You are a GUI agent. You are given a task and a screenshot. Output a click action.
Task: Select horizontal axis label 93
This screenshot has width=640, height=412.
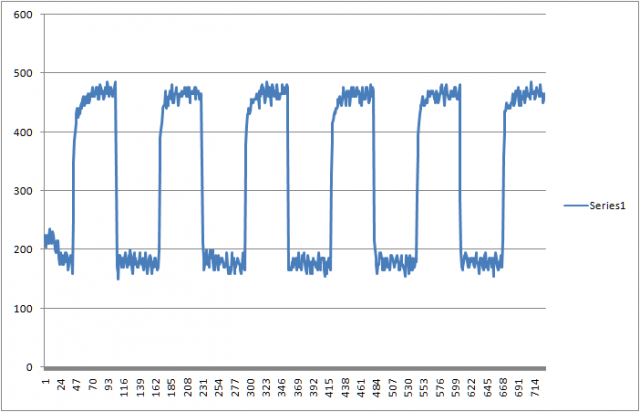[x=109, y=385]
